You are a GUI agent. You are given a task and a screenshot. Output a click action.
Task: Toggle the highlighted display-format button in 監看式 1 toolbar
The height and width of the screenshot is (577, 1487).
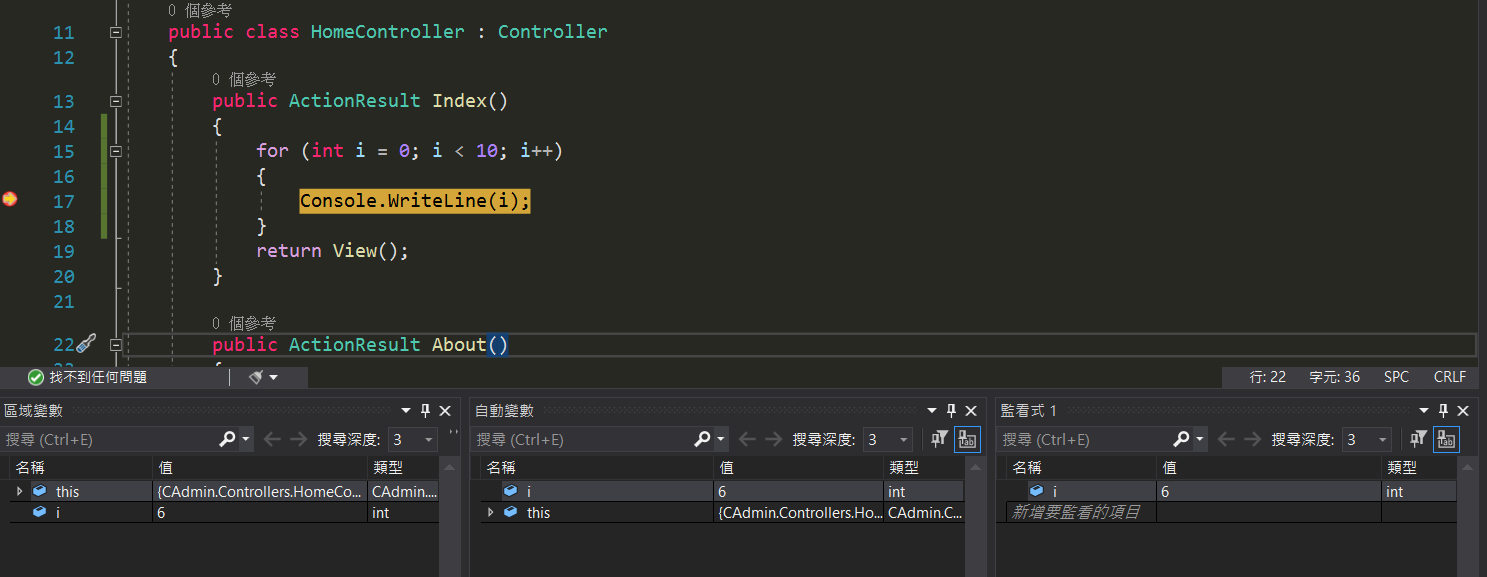[1446, 439]
